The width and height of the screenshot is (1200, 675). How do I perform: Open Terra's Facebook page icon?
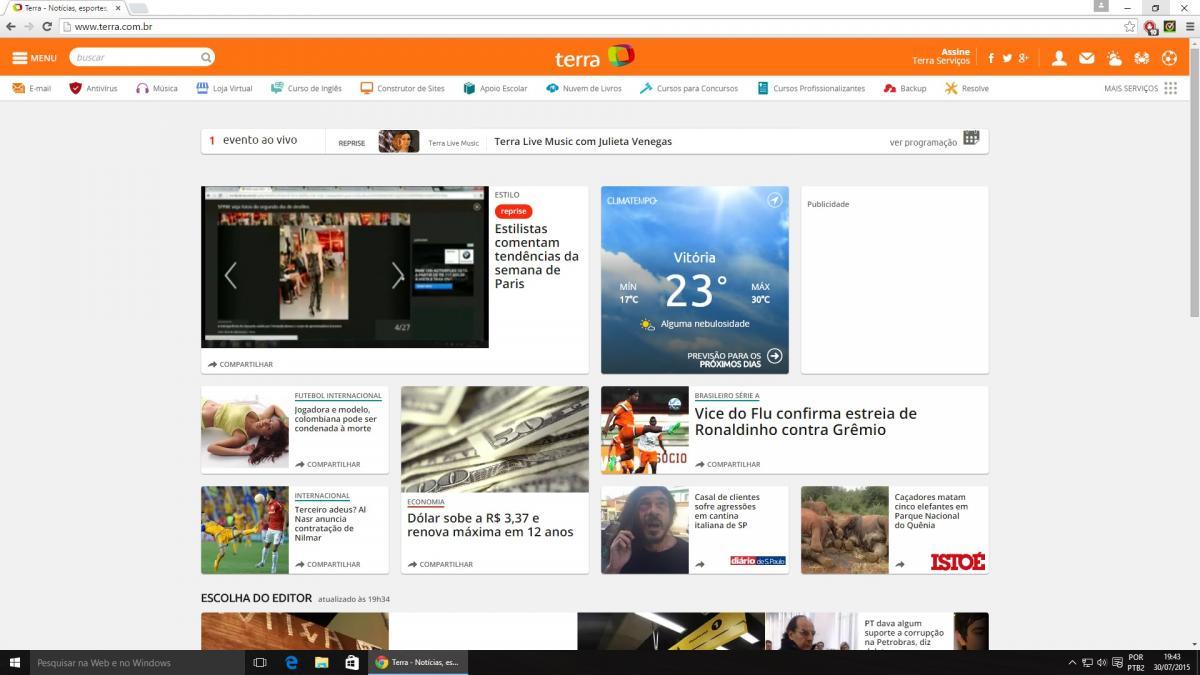(991, 58)
